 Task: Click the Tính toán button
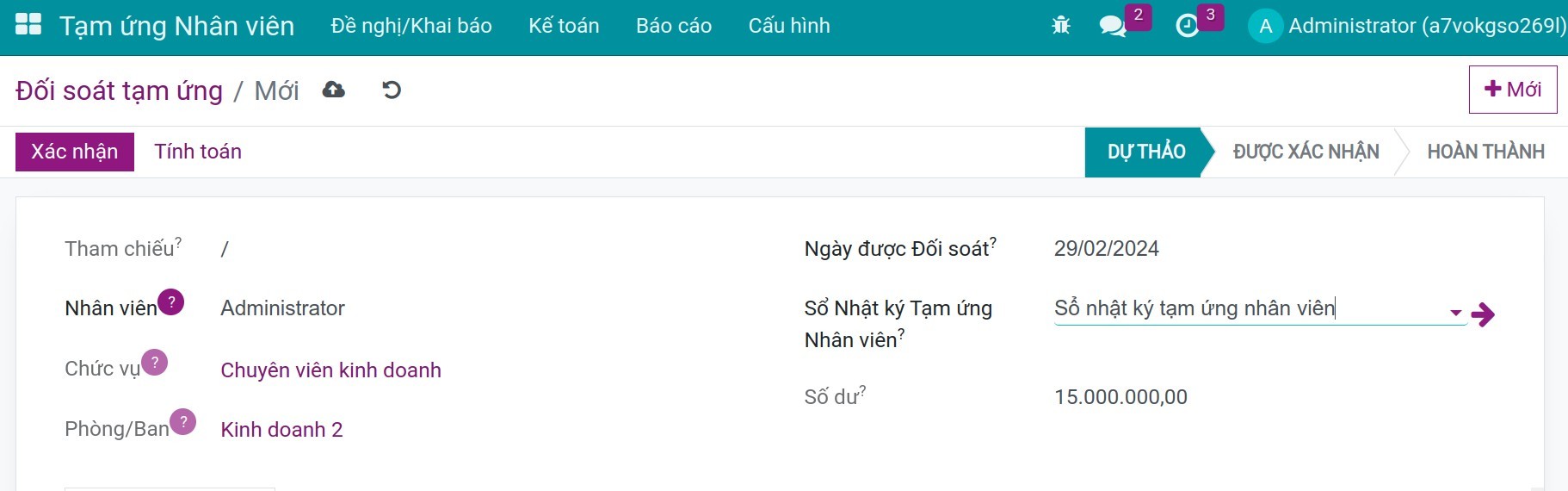tap(198, 152)
